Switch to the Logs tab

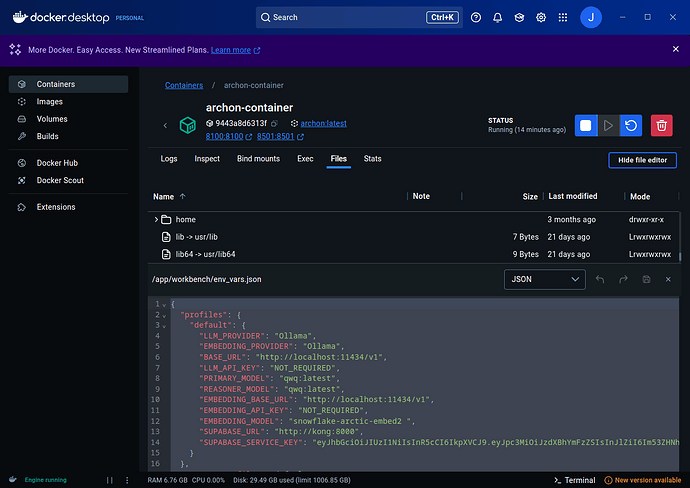click(169, 159)
